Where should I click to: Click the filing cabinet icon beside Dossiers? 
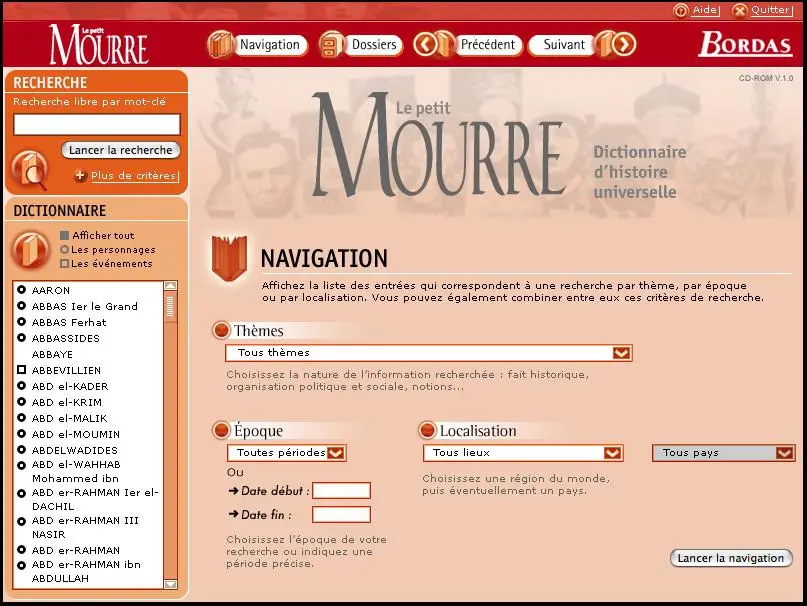331,45
